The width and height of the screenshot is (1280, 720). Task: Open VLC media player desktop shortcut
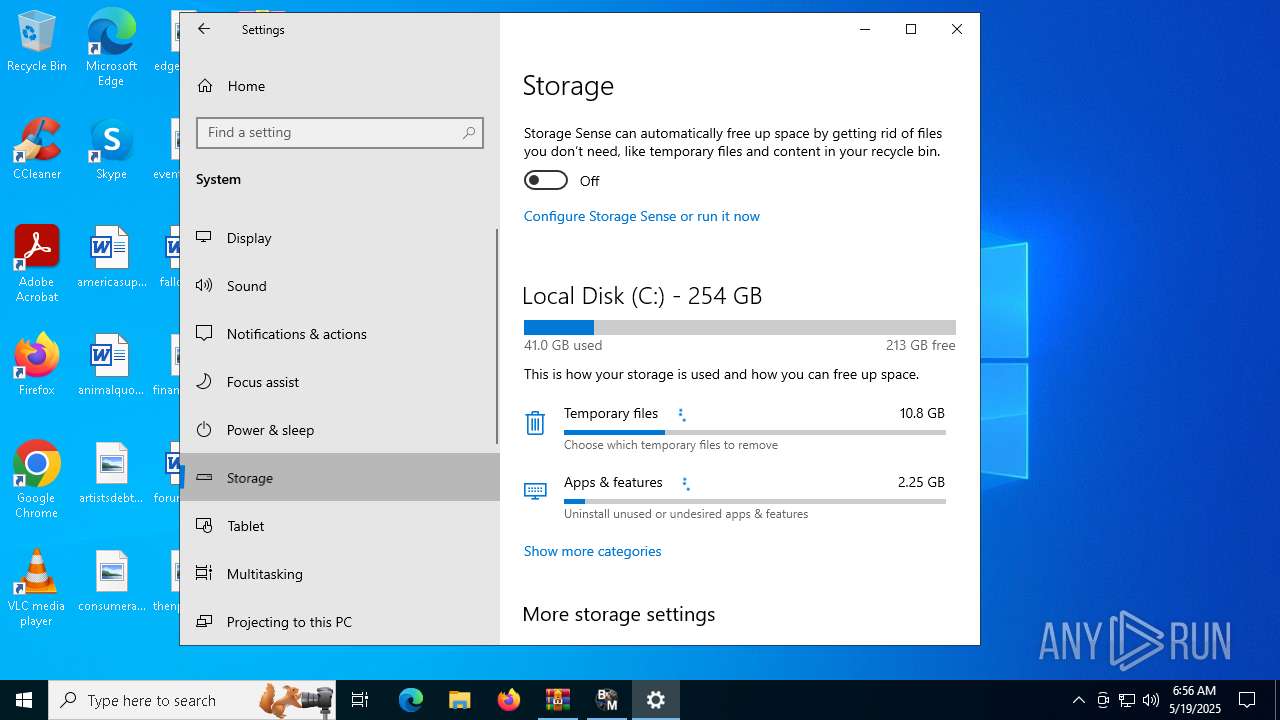click(x=37, y=588)
